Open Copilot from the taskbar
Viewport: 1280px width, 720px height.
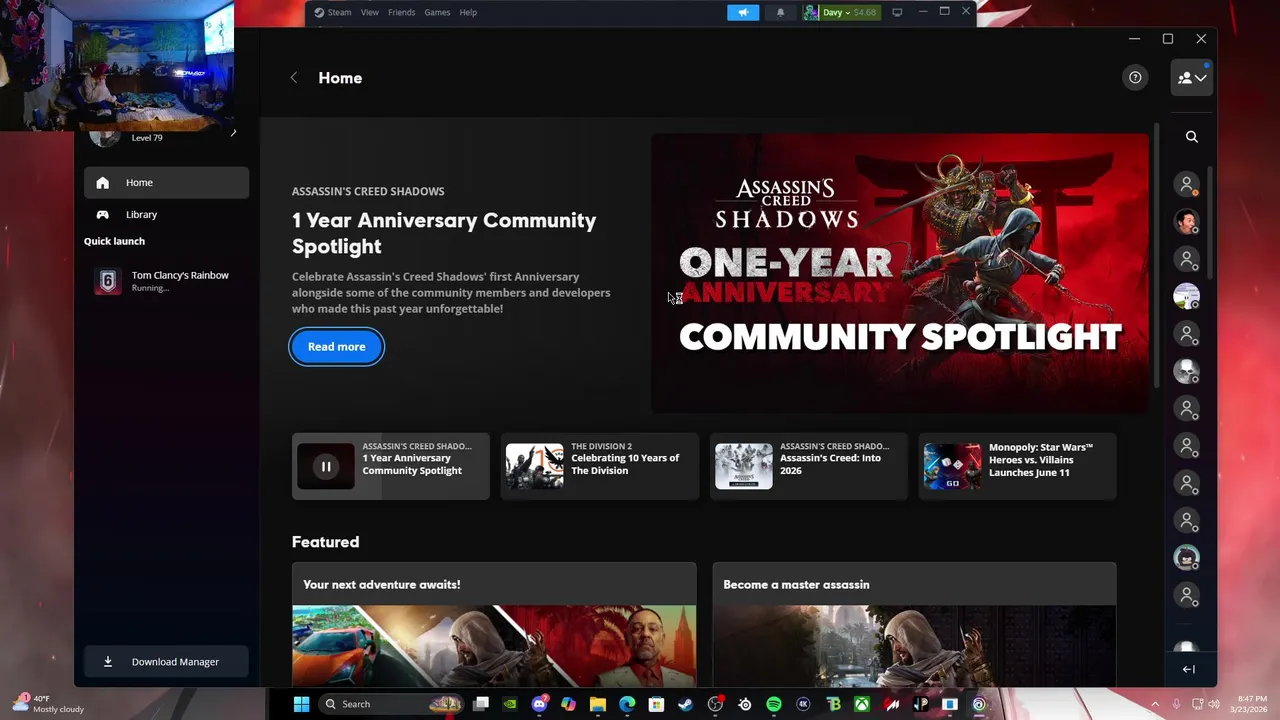click(x=569, y=704)
